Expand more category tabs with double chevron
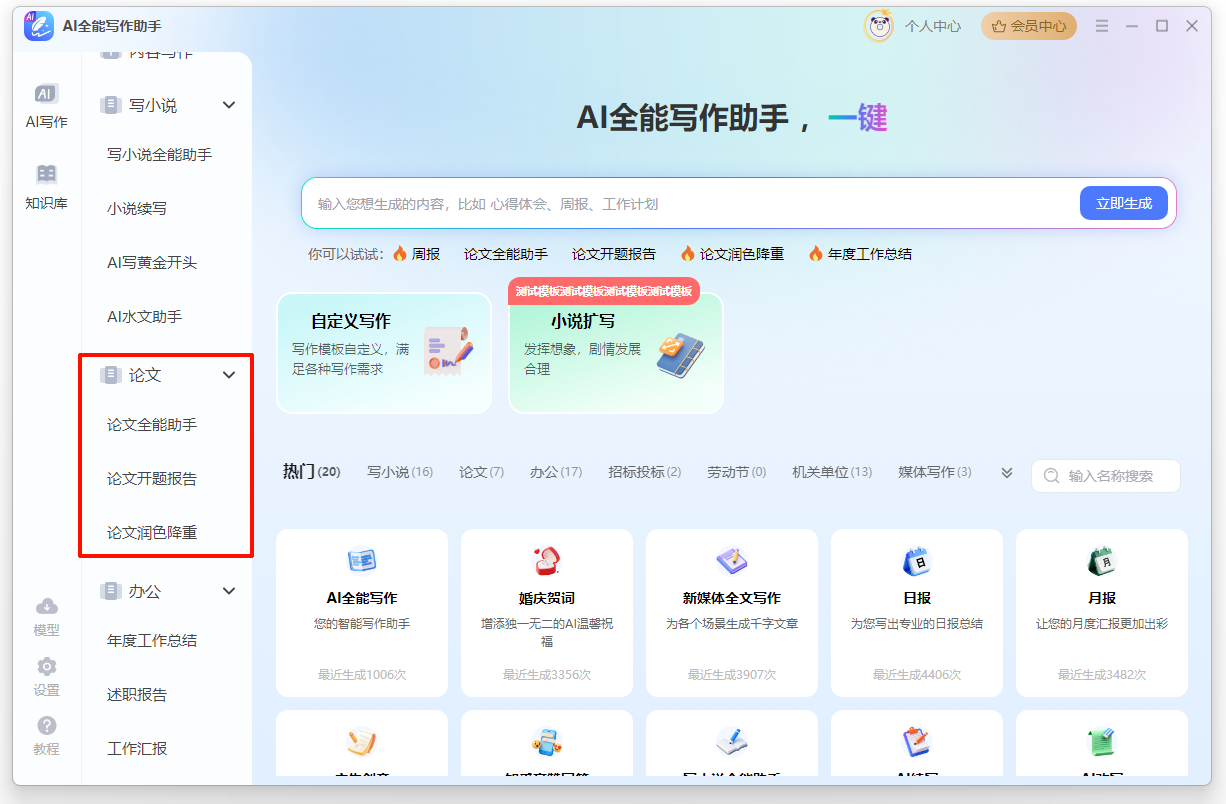1226x804 pixels. pos(1007,473)
